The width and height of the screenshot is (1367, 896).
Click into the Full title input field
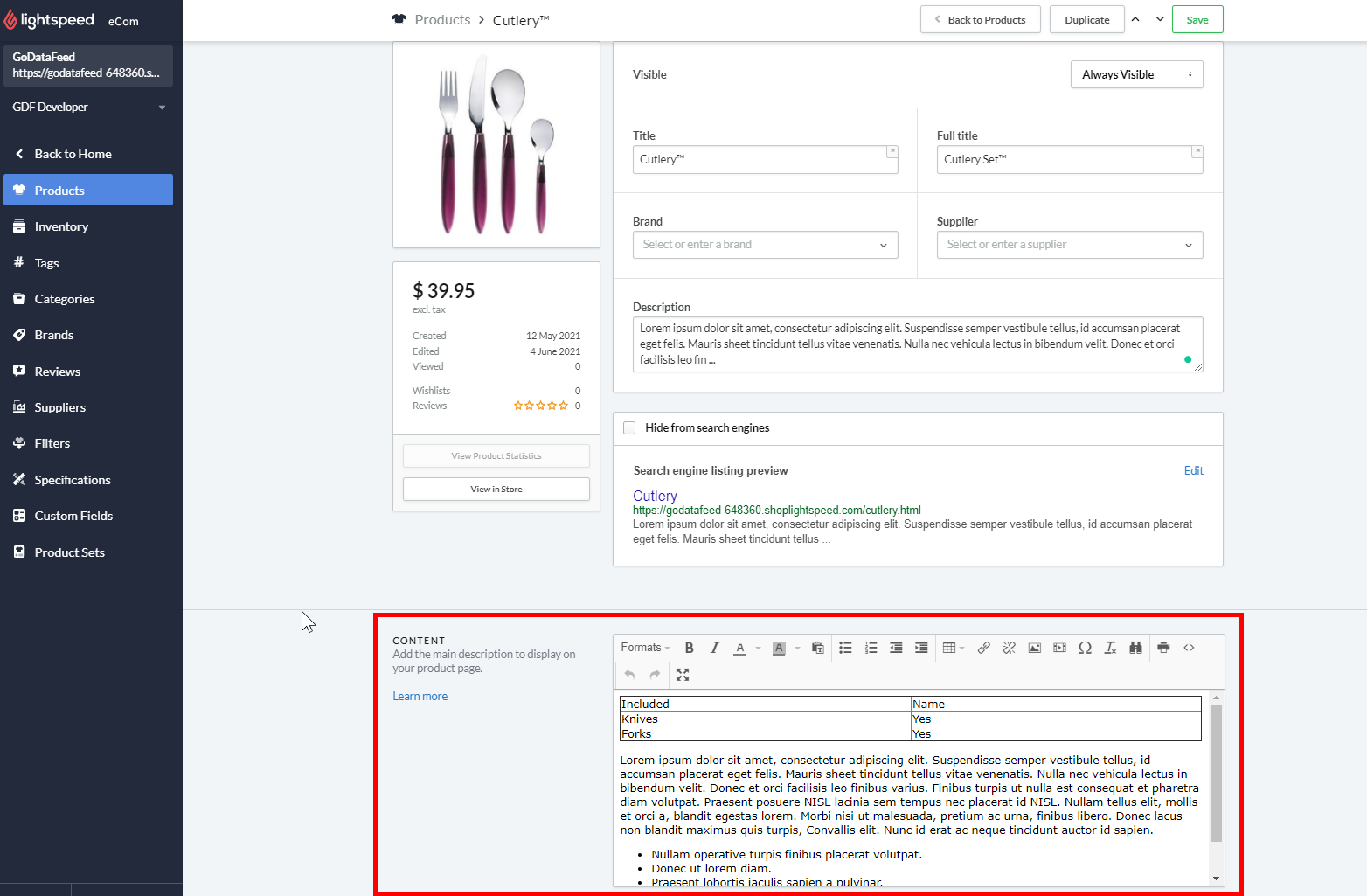point(1069,159)
